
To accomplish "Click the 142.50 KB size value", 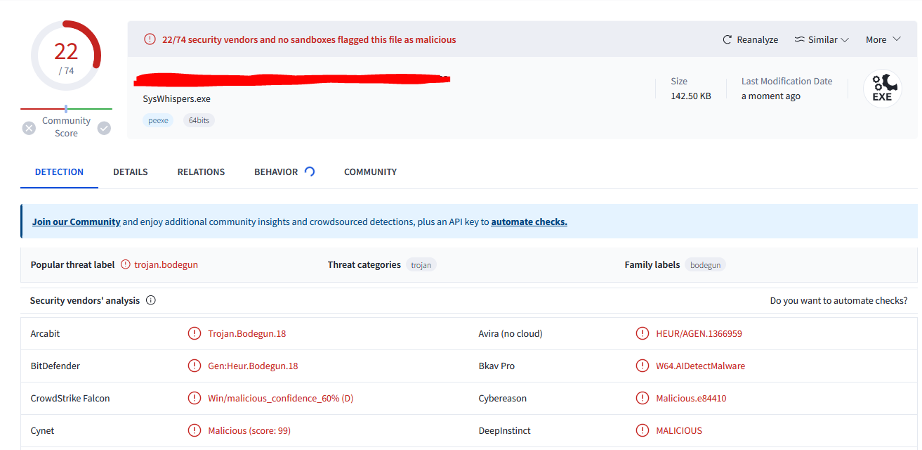I will pos(691,96).
